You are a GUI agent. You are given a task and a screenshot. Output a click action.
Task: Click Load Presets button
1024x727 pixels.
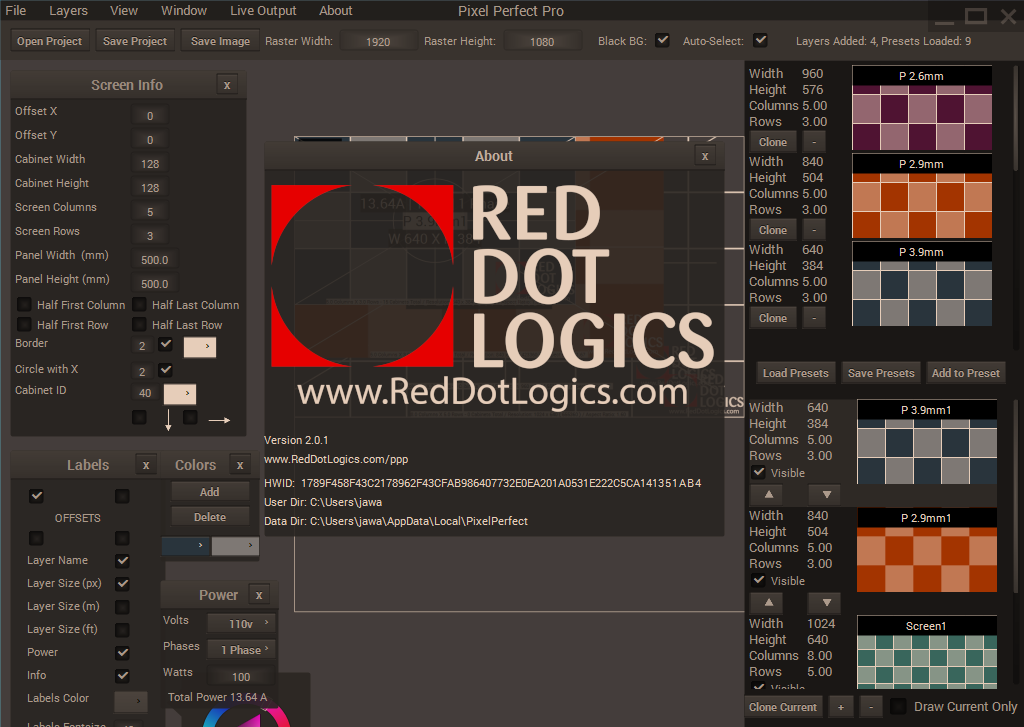pyautogui.click(x=795, y=373)
